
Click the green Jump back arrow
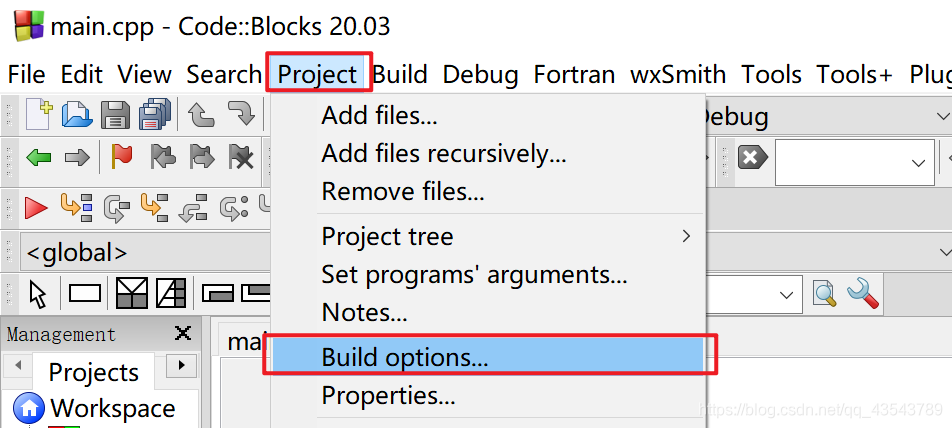(39, 158)
